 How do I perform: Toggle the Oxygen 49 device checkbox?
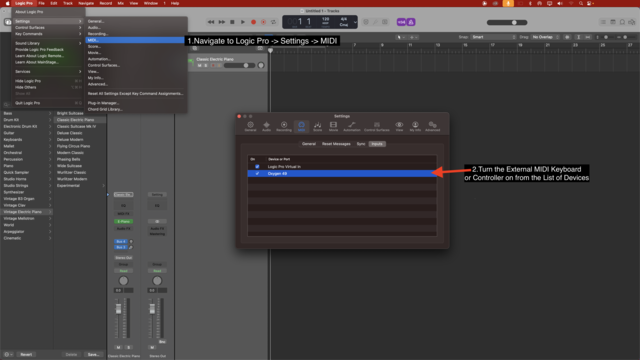[257, 173]
